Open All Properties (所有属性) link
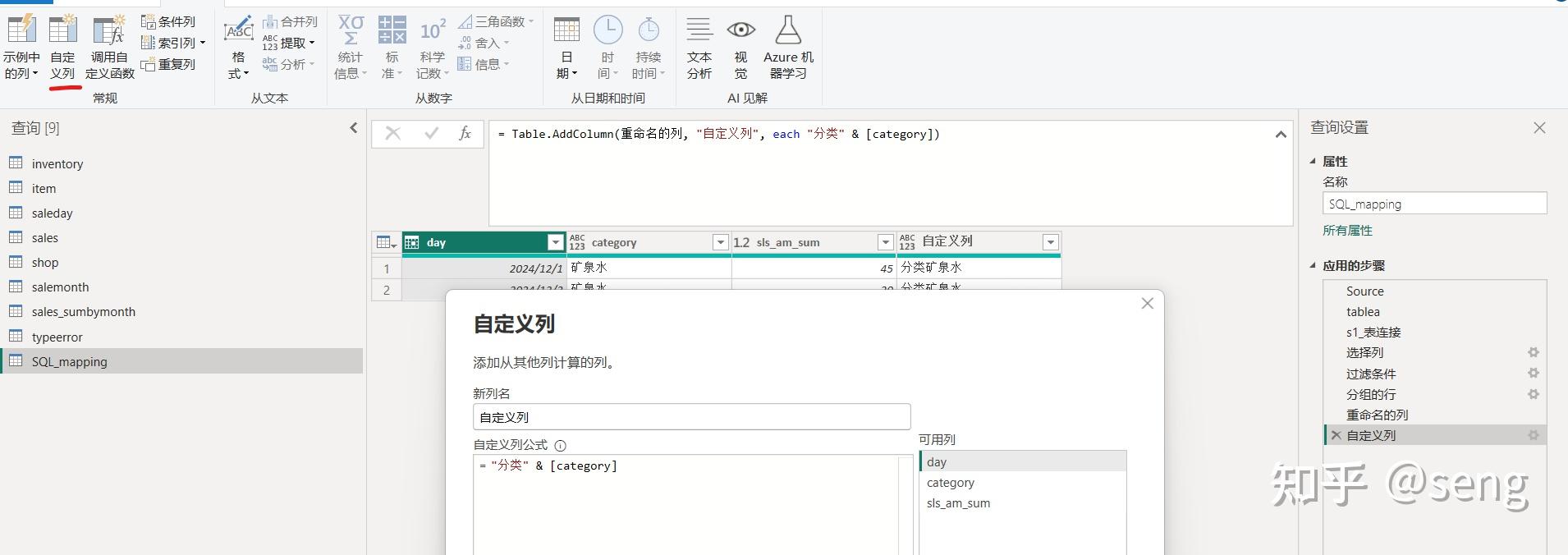 point(1347,231)
